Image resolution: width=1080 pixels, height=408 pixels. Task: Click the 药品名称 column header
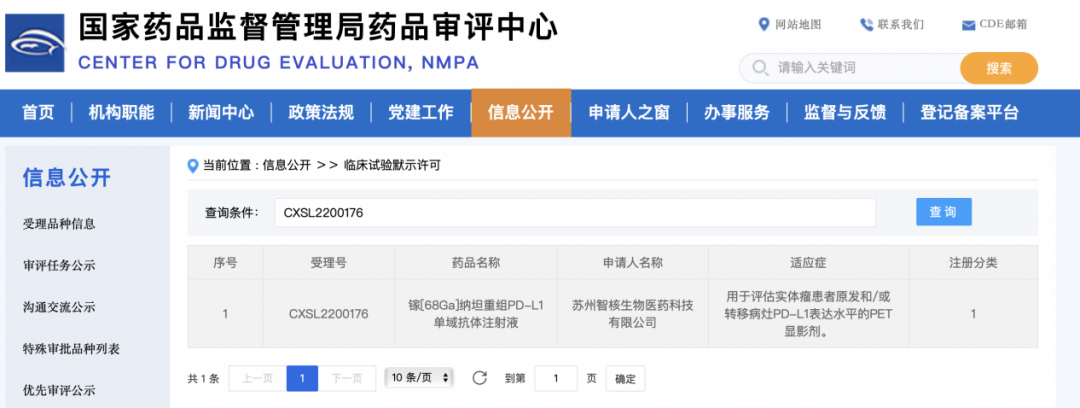[476, 263]
